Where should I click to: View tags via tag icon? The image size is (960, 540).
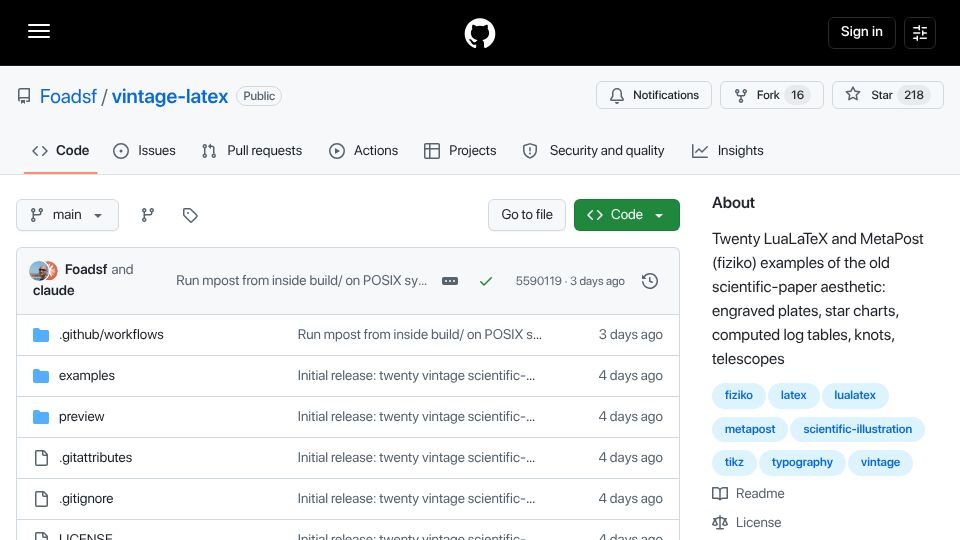(x=190, y=215)
